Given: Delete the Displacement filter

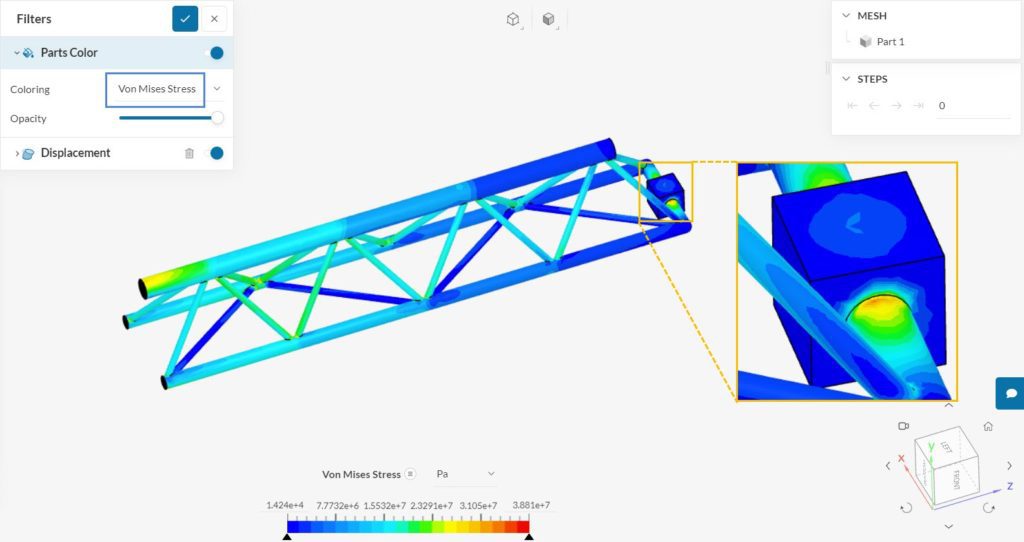Looking at the screenshot, I should 189,153.
